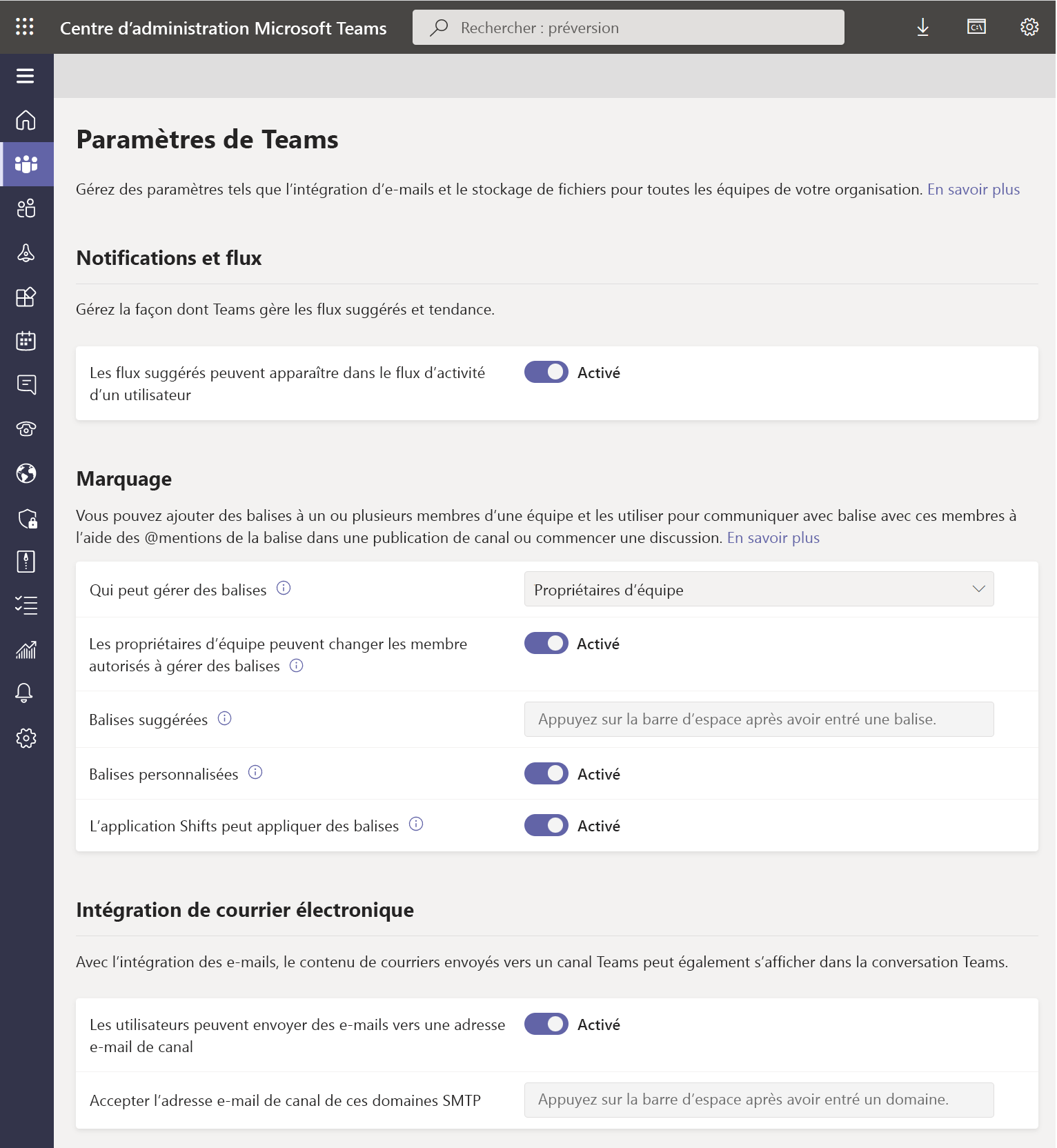Open the Voice telephone icon in sidebar
The width and height of the screenshot is (1057, 1148).
(x=26, y=429)
